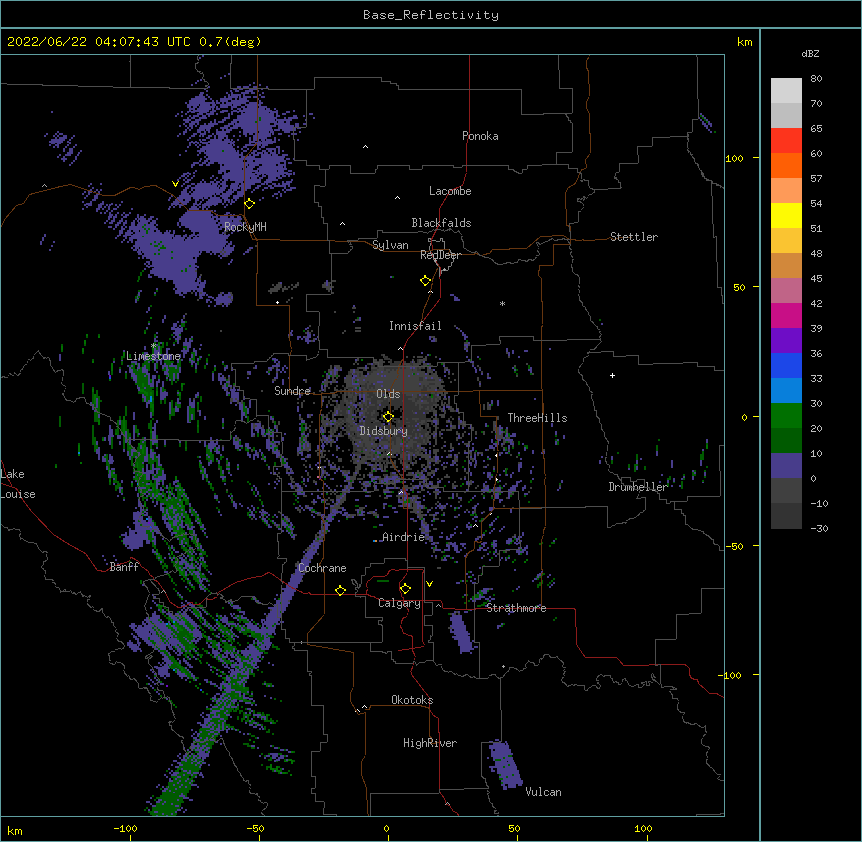Click the RockyMH label

click(245, 227)
